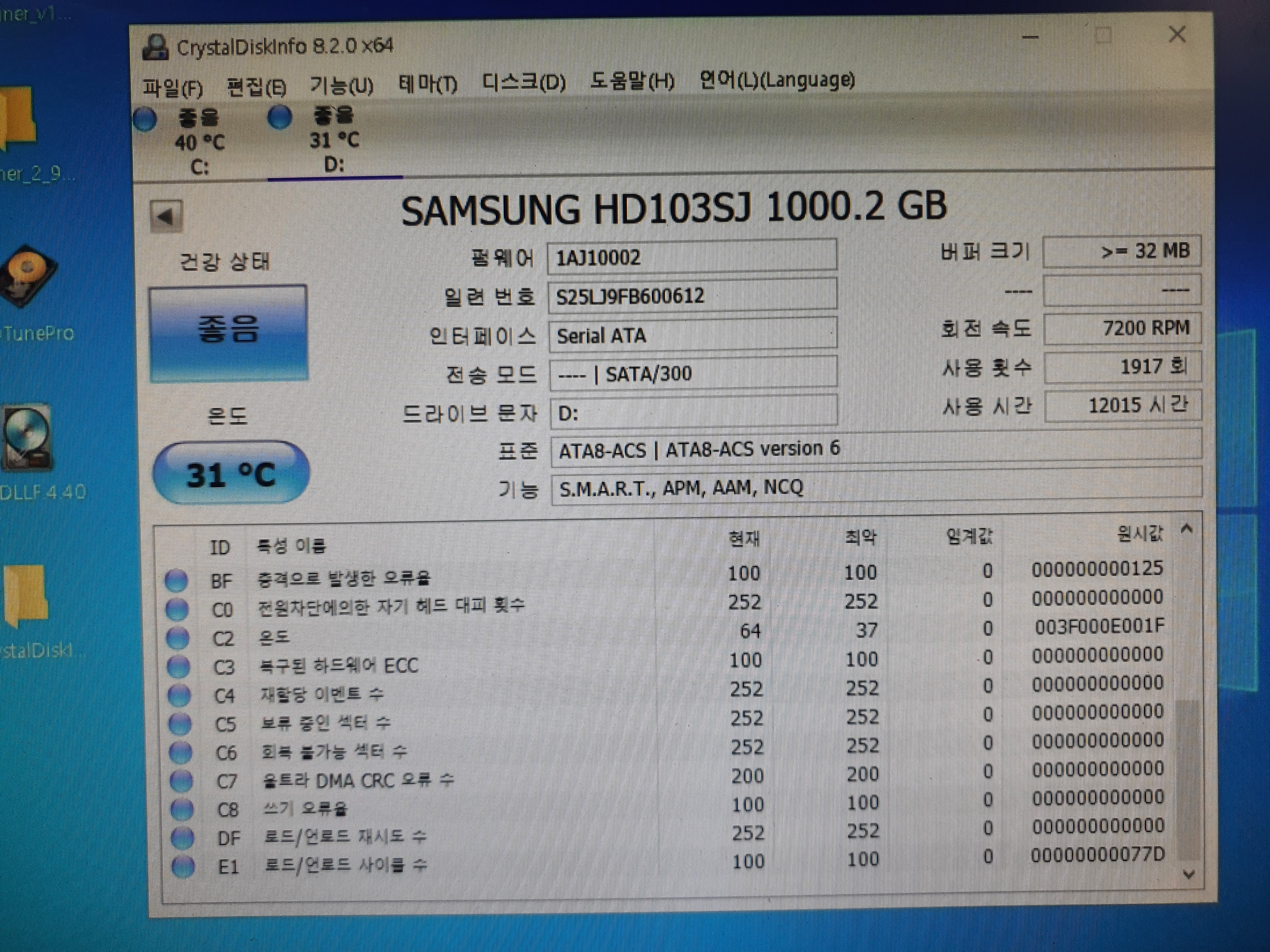Viewport: 1270px width, 952px height.
Task: Open the TunePro hard disk desktop icon
Action: click(29, 277)
